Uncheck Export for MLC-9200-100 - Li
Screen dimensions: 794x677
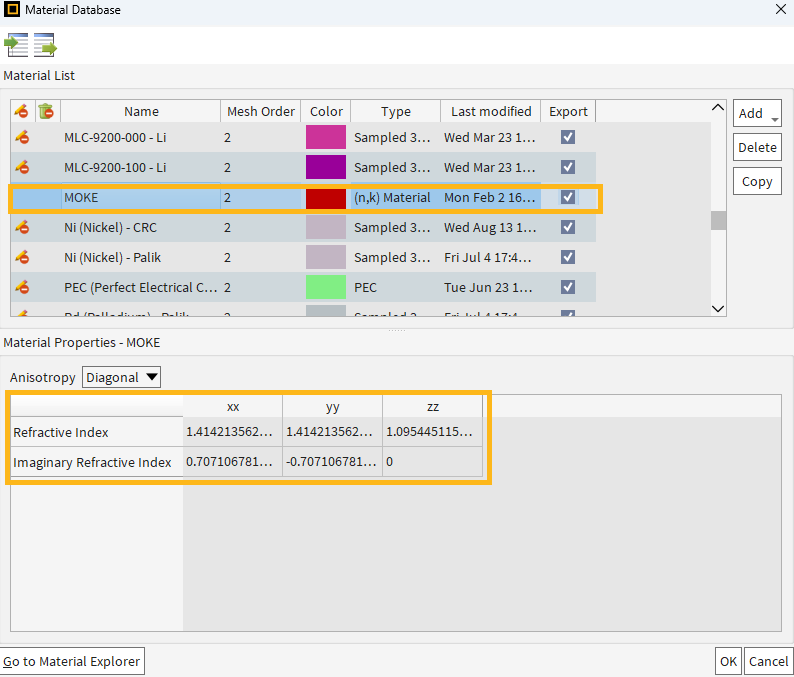568,167
